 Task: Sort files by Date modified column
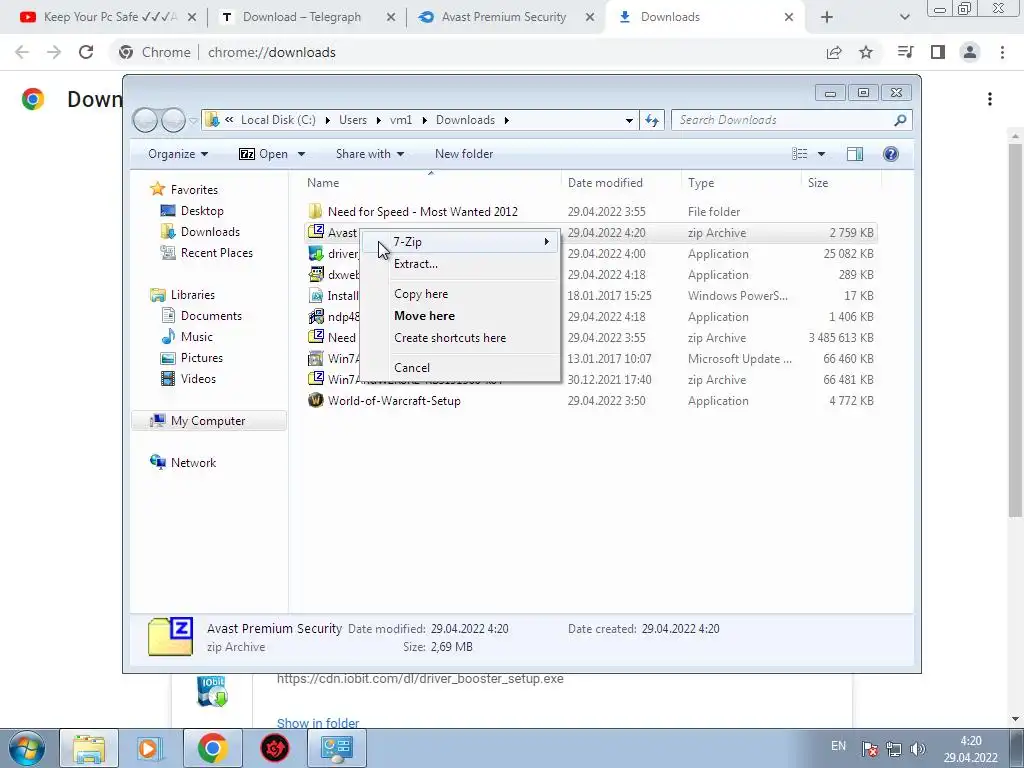605,183
